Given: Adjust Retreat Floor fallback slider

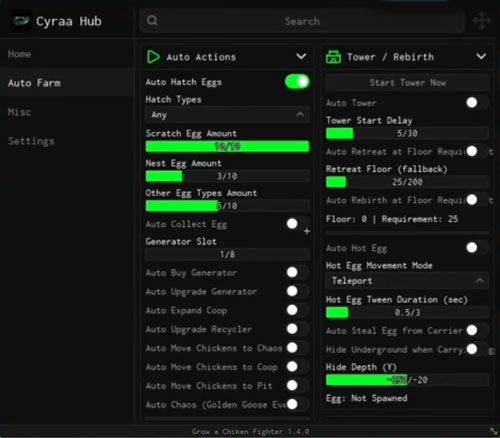Looking at the screenshot, I should point(407,182).
